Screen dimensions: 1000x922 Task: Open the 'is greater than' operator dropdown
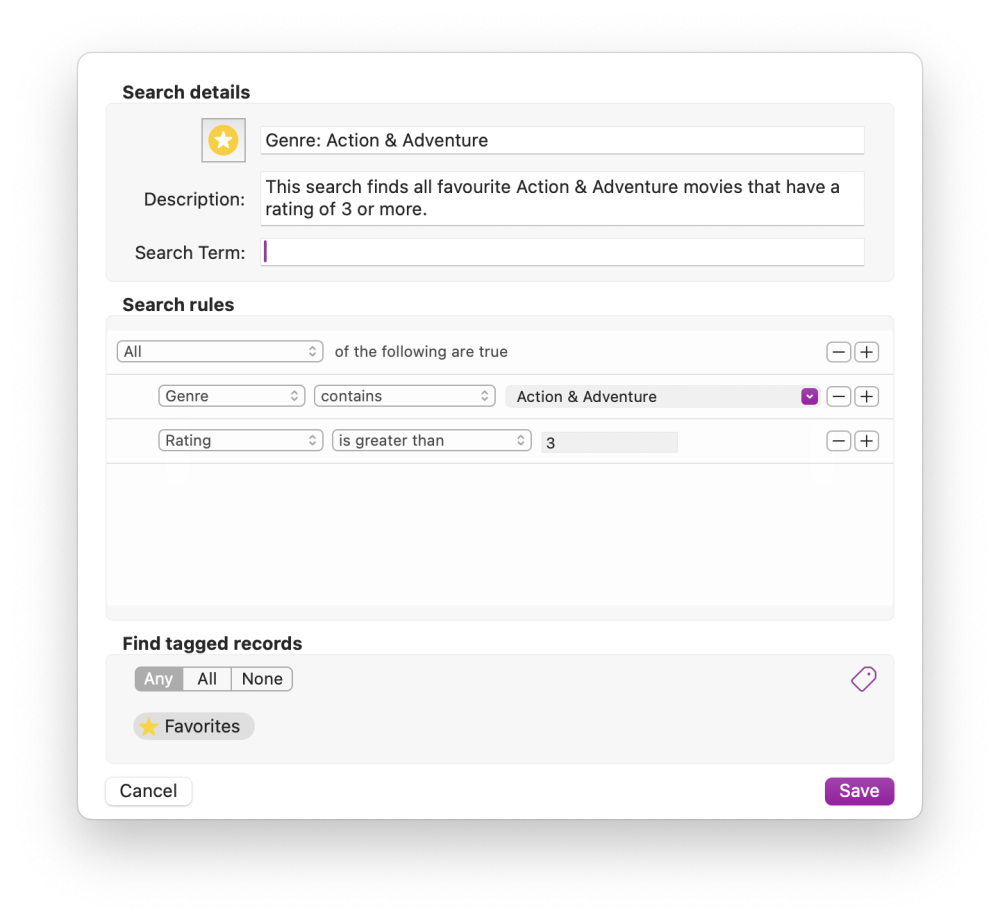click(432, 440)
